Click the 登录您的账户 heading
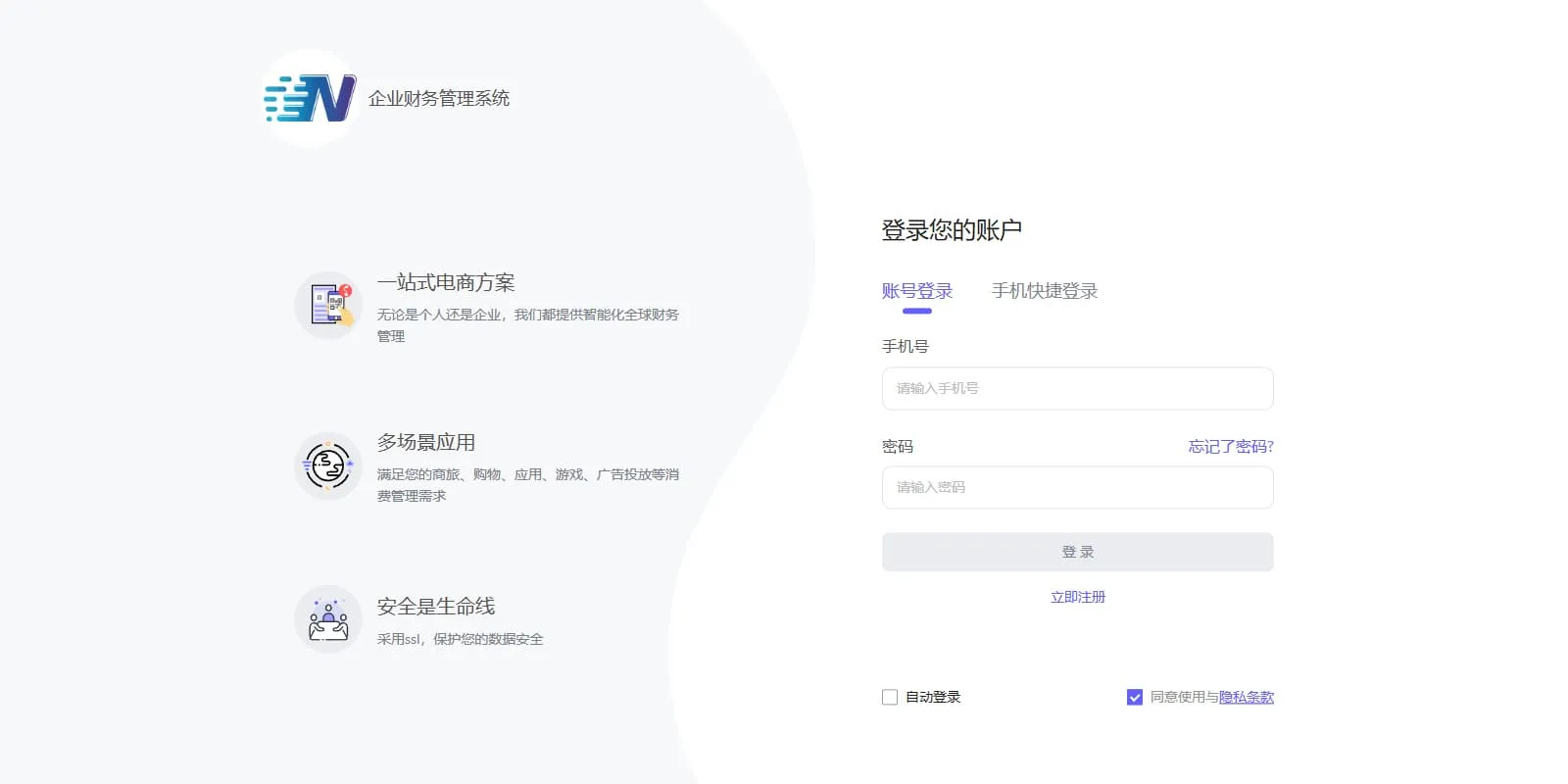The height and width of the screenshot is (784, 1568). [952, 230]
